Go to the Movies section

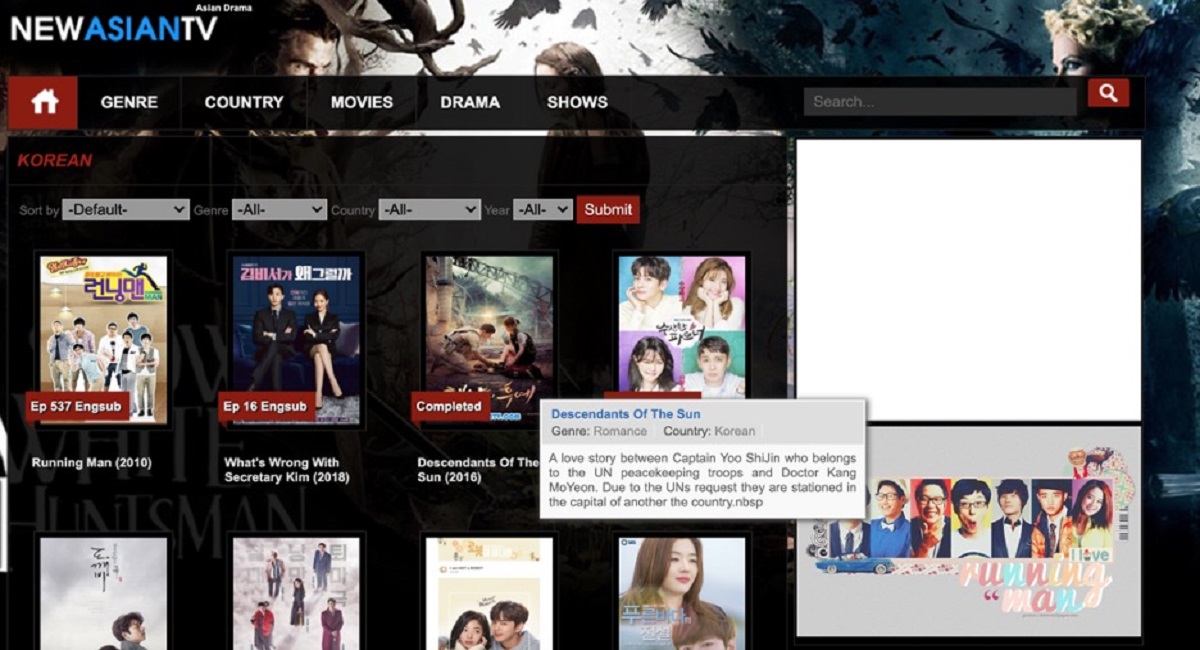pos(362,102)
